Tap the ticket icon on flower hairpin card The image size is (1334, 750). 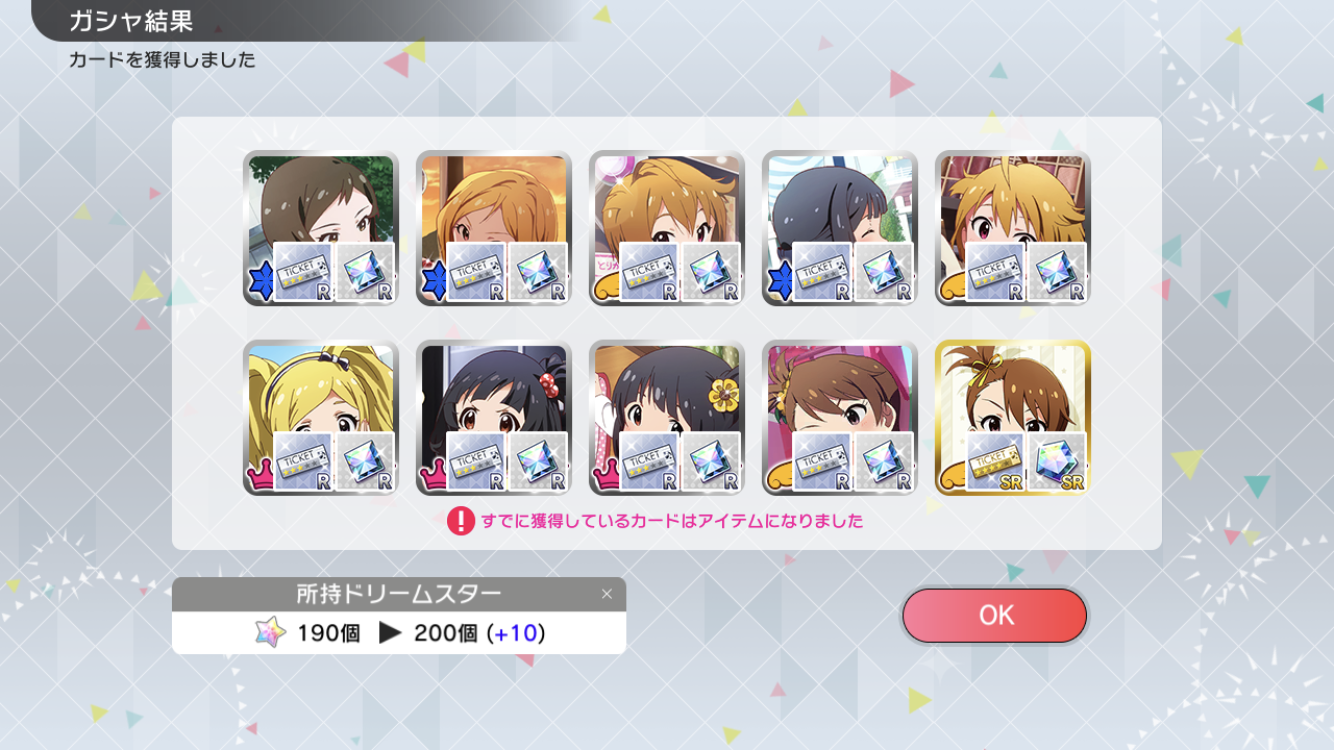pyautogui.click(x=649, y=462)
